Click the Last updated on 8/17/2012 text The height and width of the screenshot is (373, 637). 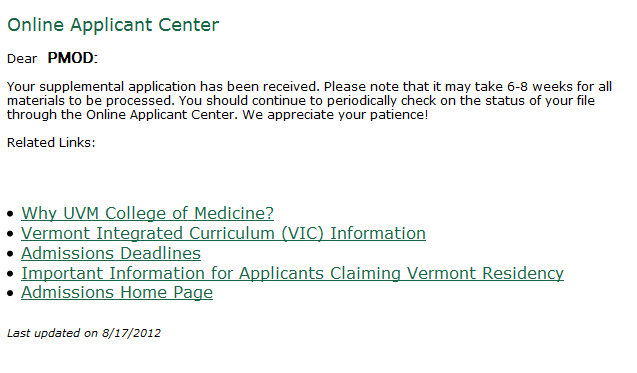(84, 333)
